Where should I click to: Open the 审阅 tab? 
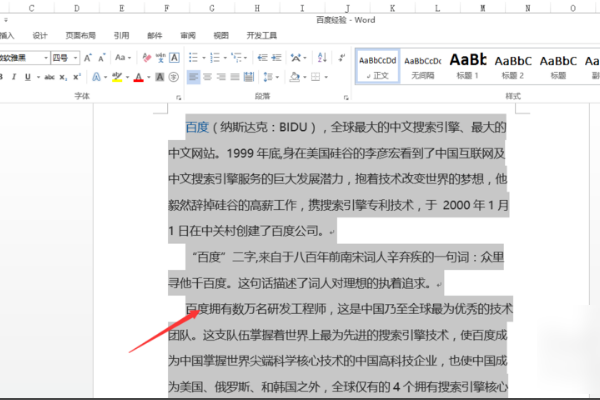coord(188,36)
